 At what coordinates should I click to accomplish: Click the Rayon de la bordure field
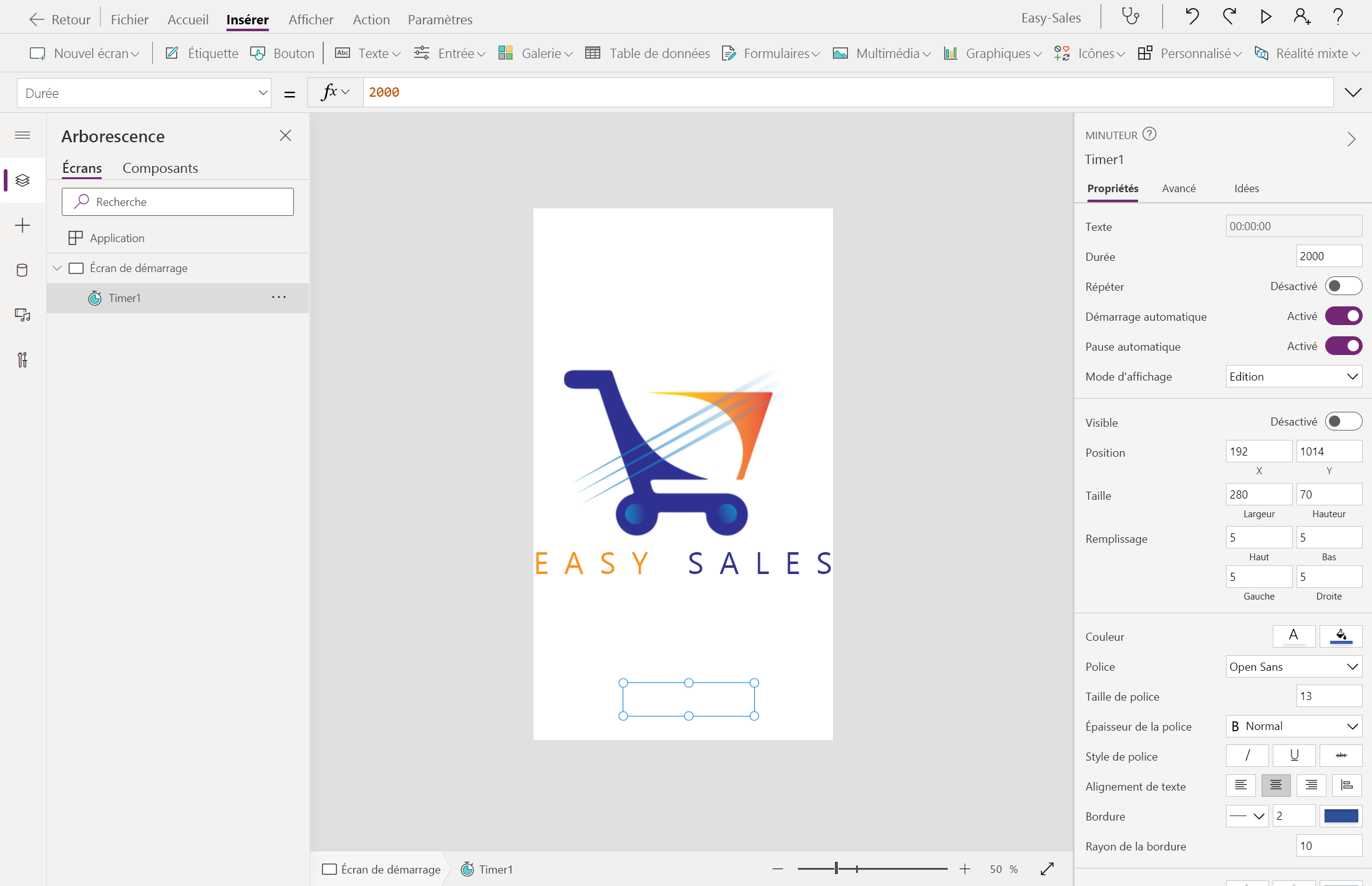click(1329, 845)
